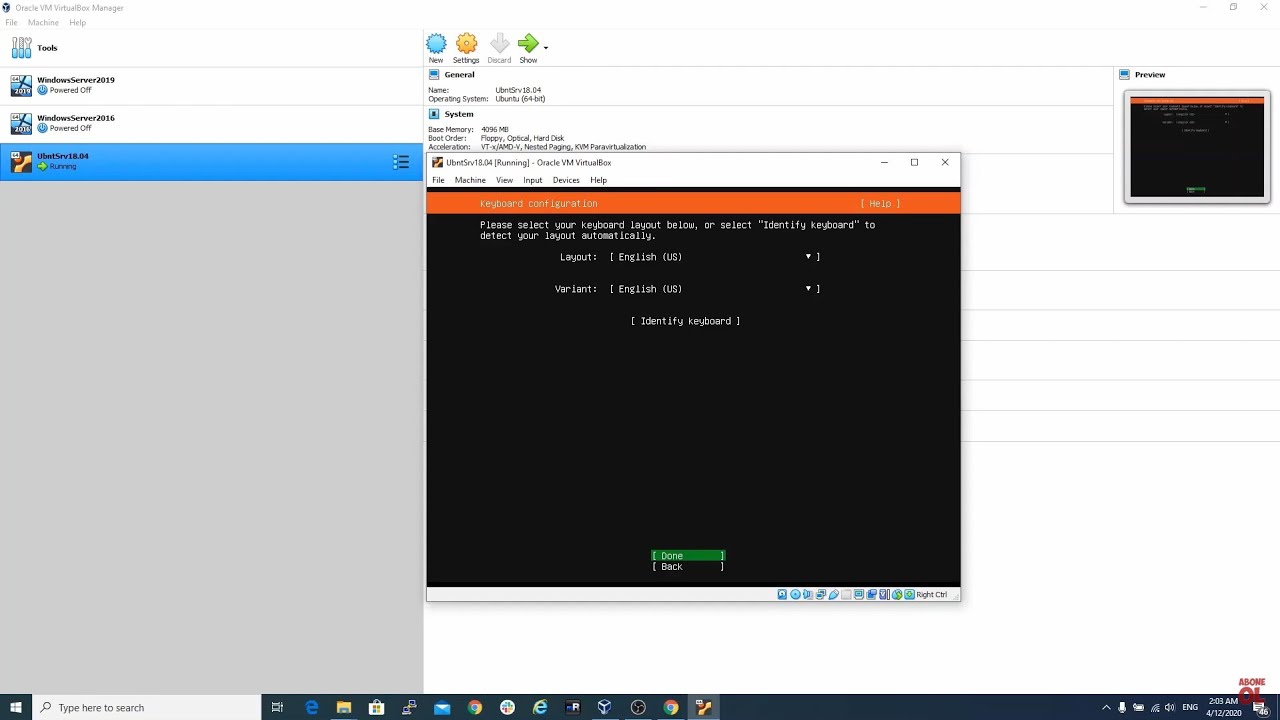Click the Discard toolbar icon
Viewport: 1280px width, 720px height.
[x=499, y=43]
